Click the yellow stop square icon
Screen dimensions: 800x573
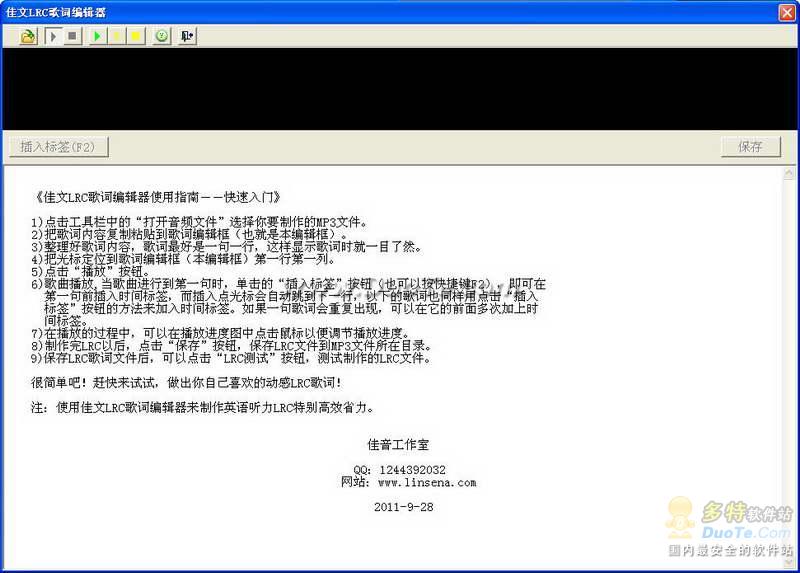tap(135, 36)
